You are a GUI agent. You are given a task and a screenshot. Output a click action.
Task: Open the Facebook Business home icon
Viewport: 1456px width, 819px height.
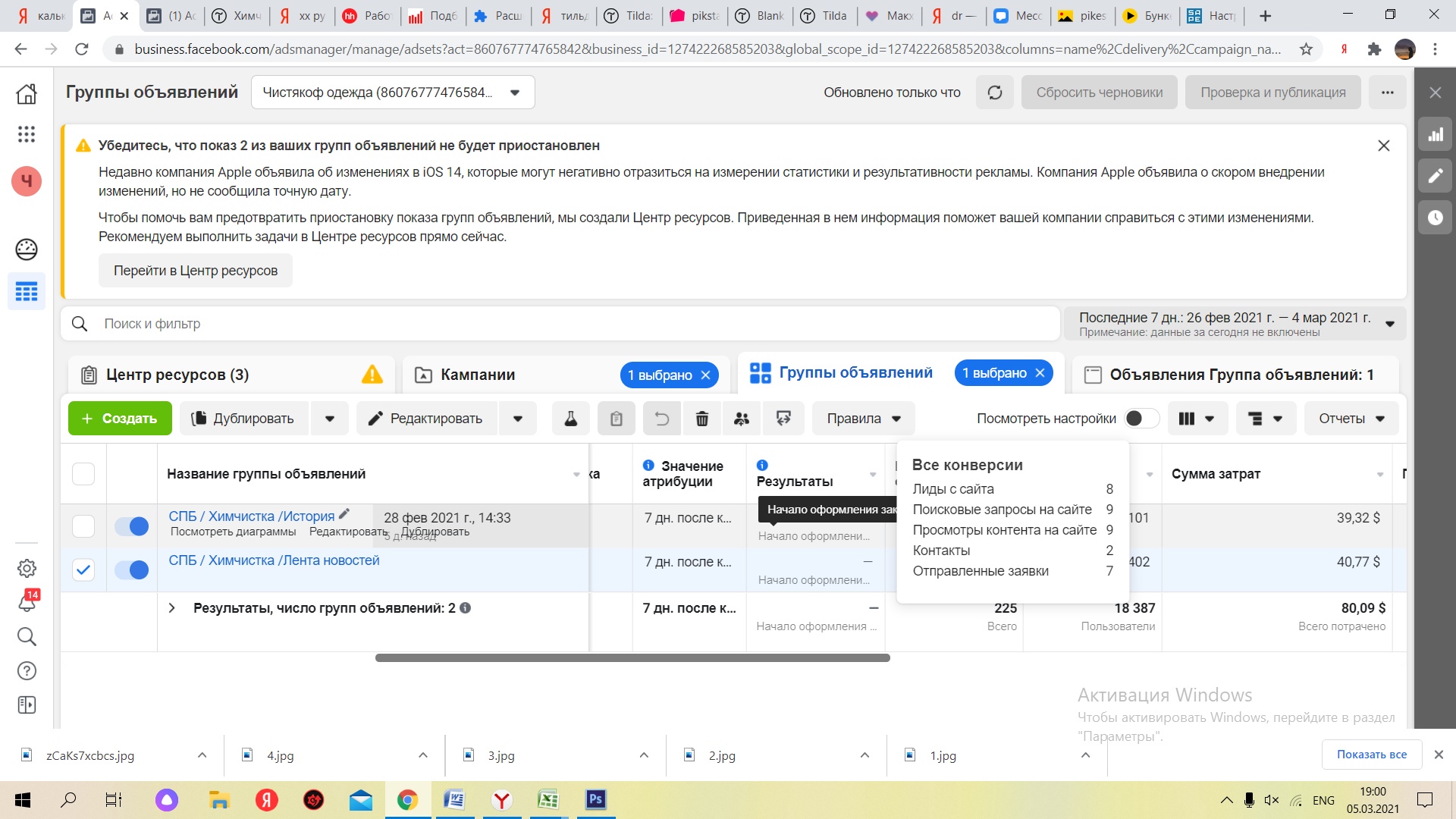click(x=27, y=93)
